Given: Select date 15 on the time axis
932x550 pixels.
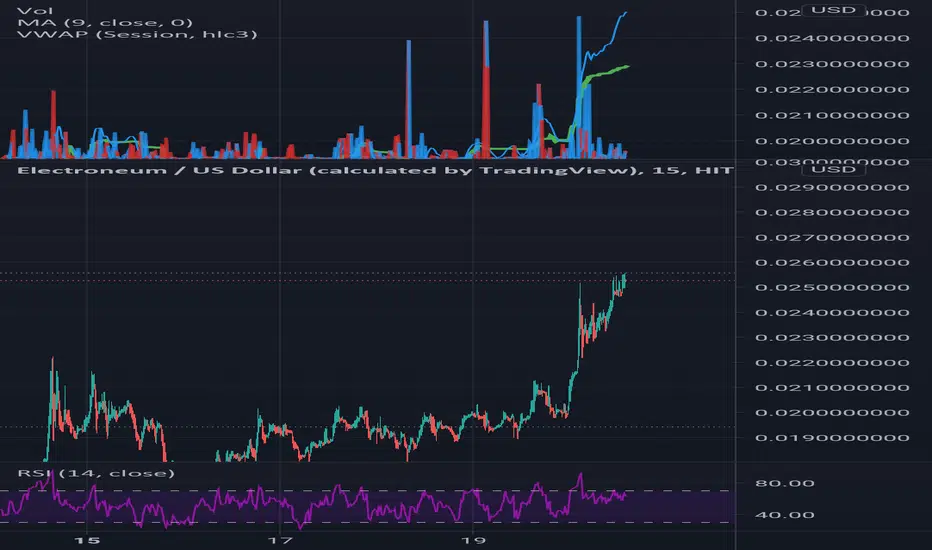Looking at the screenshot, I should [x=87, y=540].
